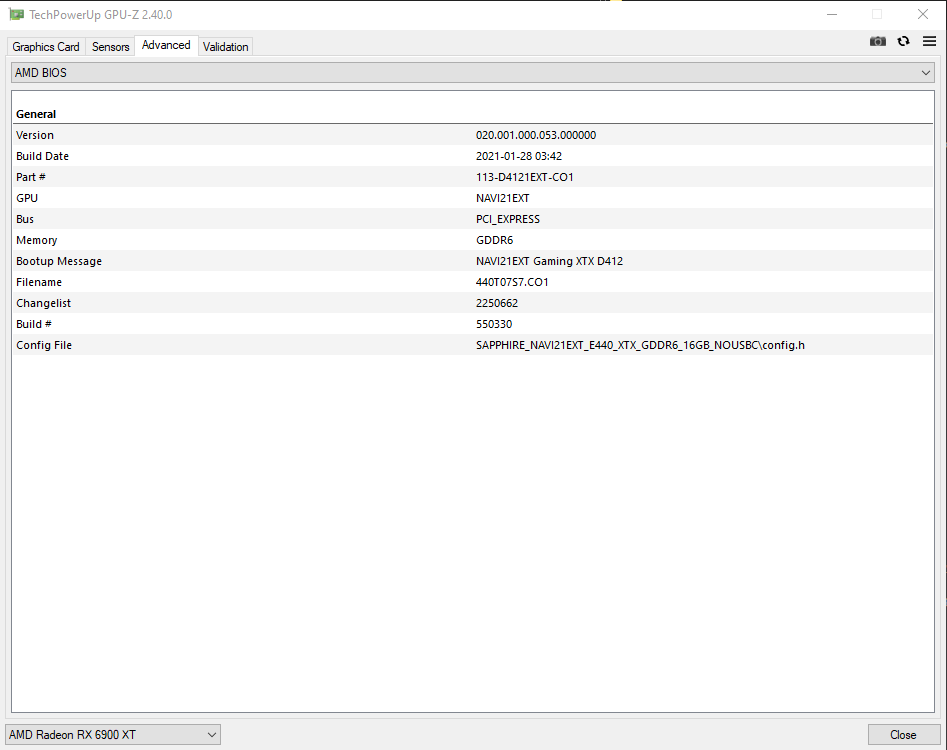Select the Advanced tab
Screen dimensions: 947x750
(166, 45)
